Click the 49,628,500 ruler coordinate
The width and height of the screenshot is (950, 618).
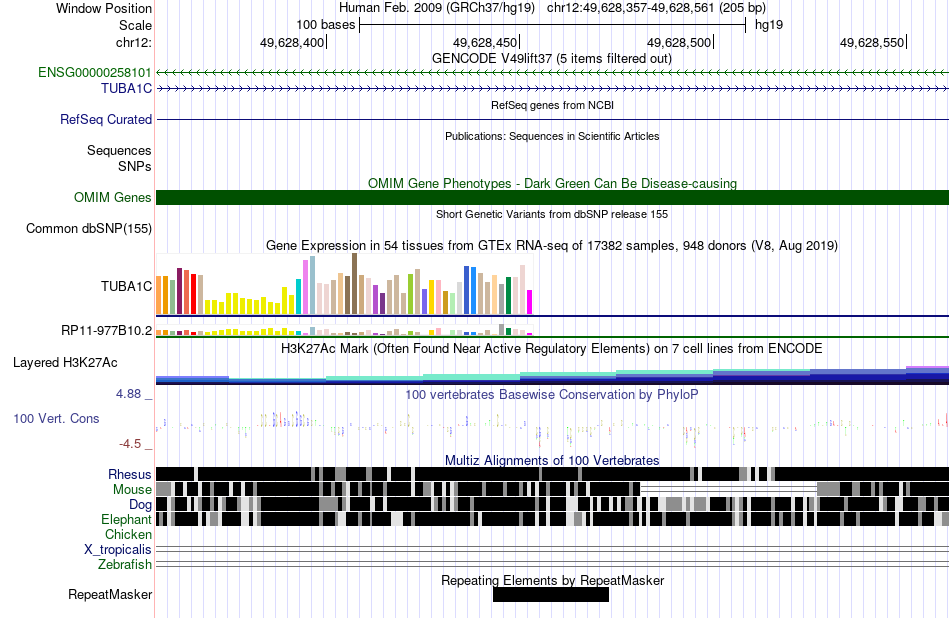click(x=679, y=42)
